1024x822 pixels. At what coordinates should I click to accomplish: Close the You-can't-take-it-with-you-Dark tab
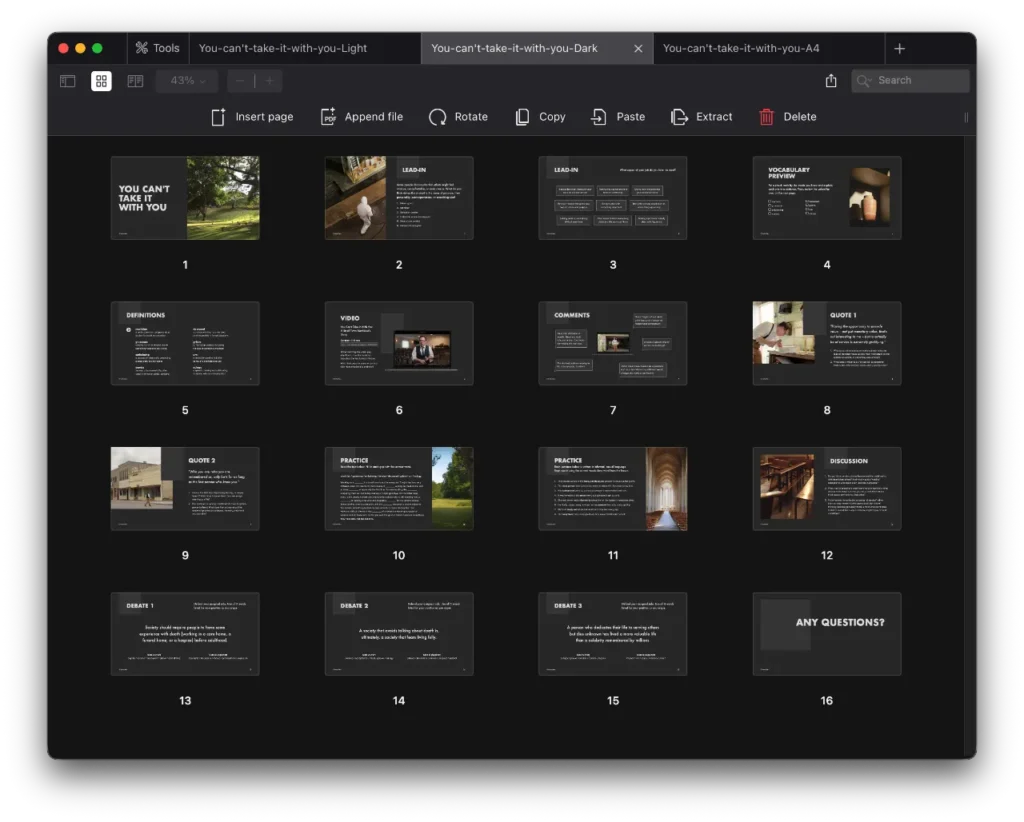638,48
